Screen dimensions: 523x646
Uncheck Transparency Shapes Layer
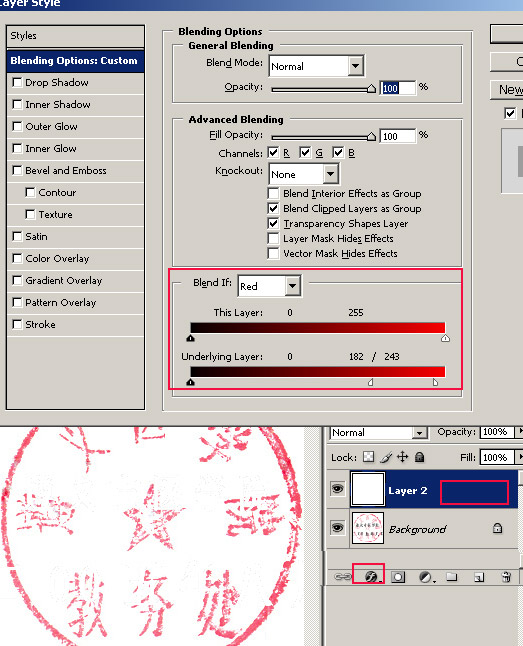coord(273,224)
